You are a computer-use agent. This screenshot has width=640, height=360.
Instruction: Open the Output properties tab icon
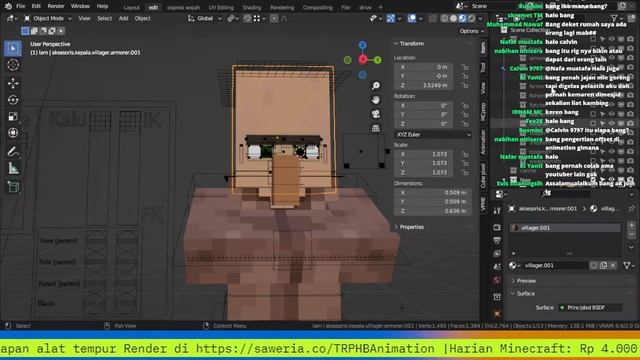click(x=497, y=240)
